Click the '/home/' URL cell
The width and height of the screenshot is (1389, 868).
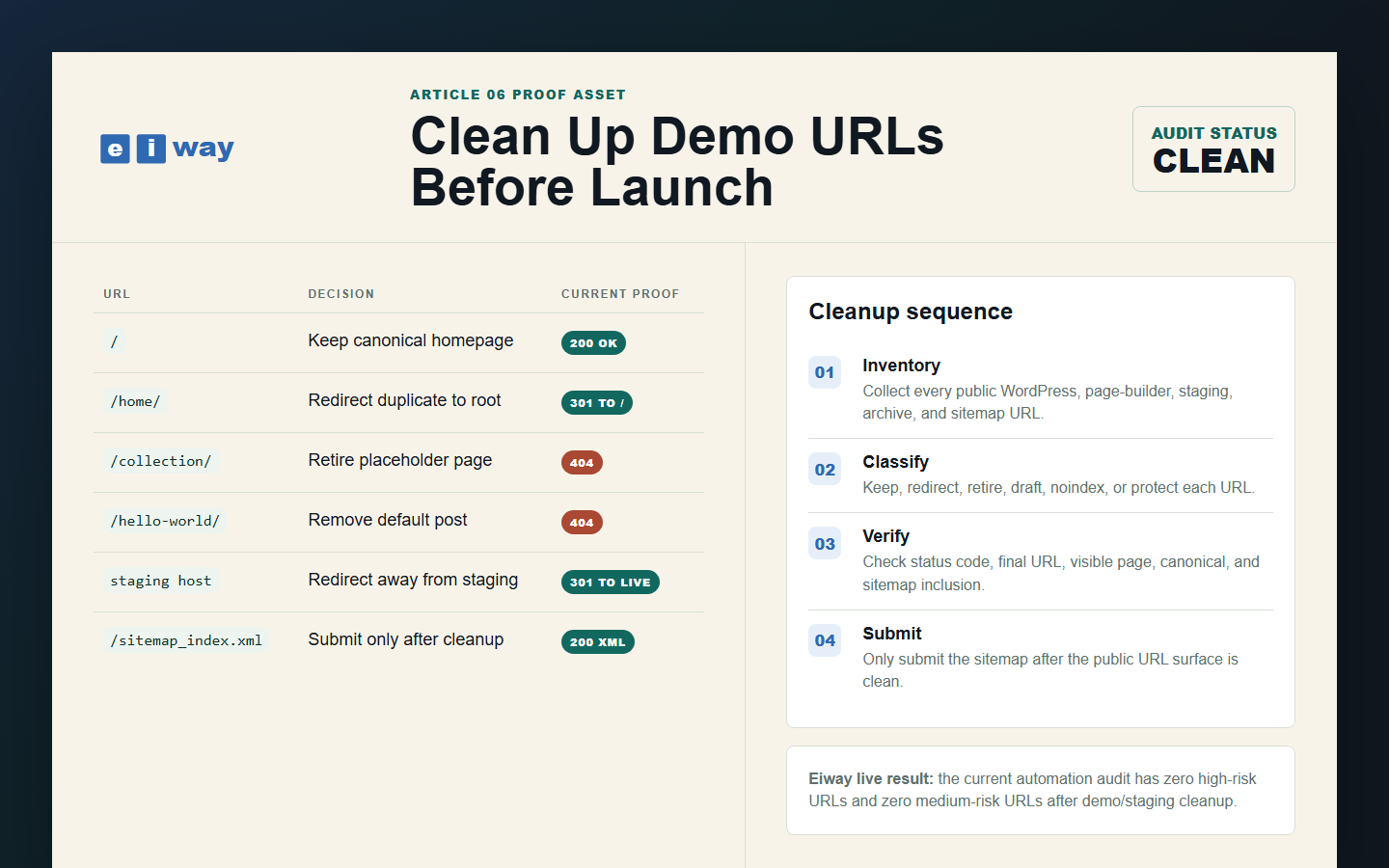135,401
